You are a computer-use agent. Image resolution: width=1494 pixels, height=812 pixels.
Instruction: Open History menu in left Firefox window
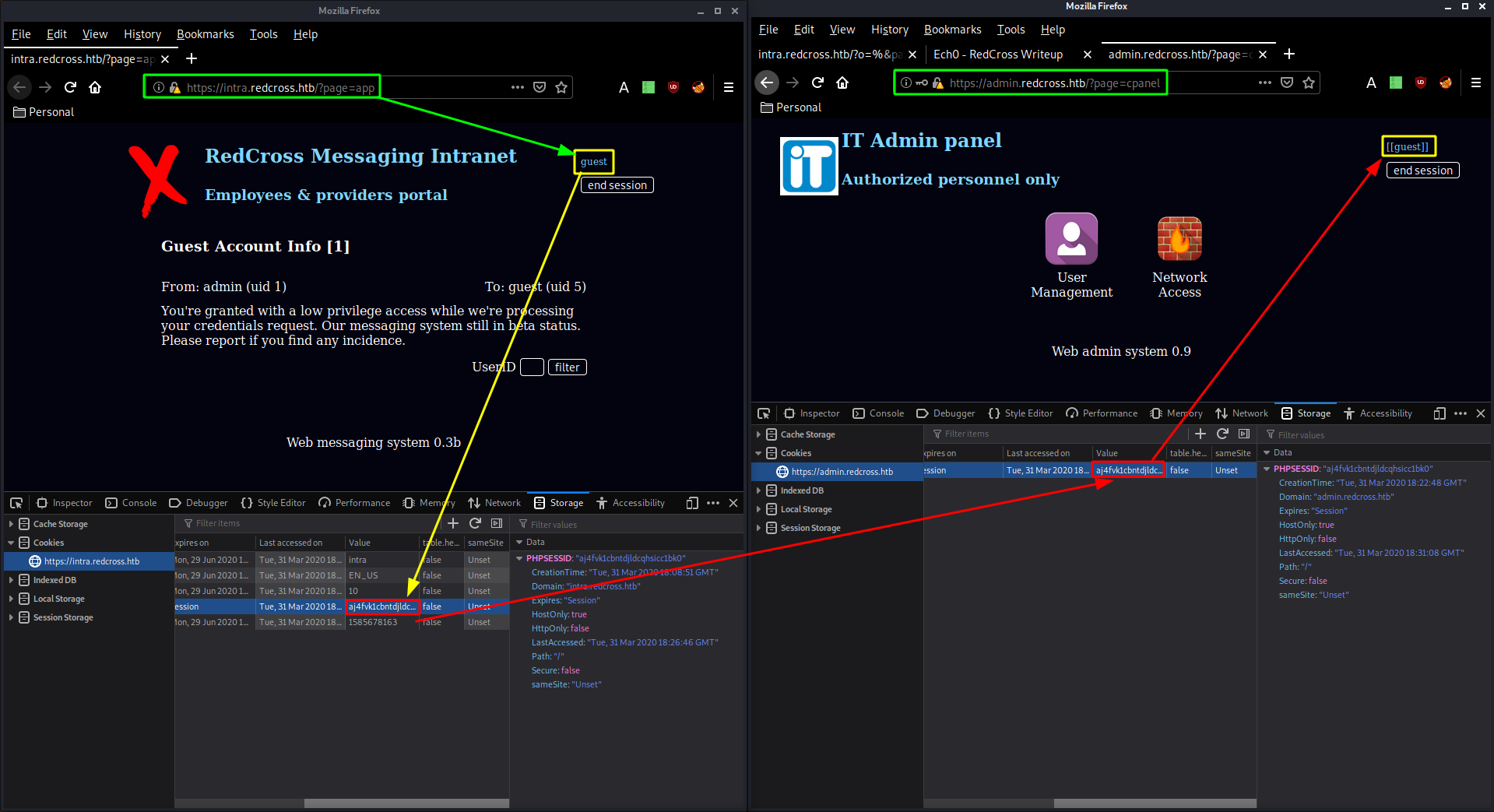142,34
